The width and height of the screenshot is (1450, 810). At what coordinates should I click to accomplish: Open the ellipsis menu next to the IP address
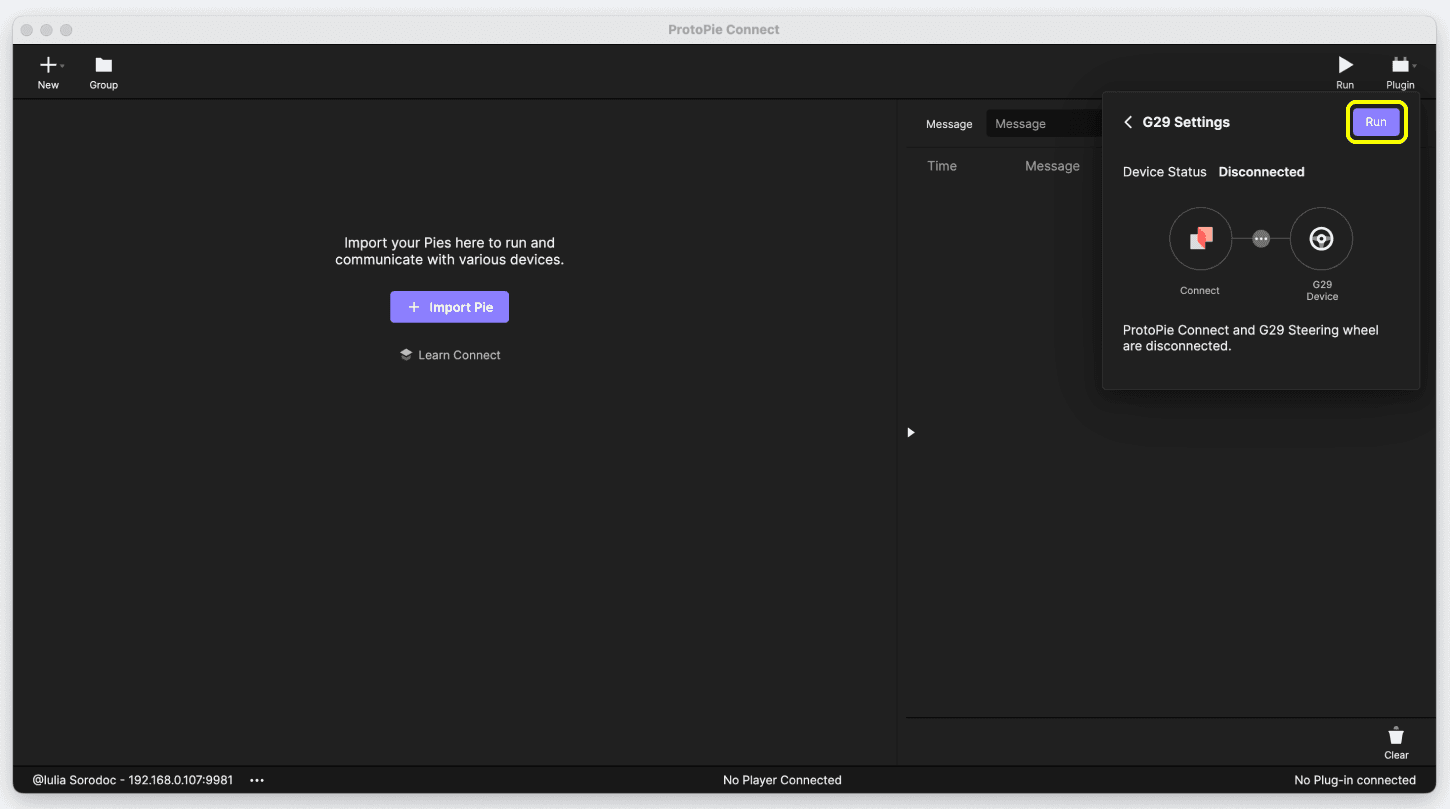(x=257, y=781)
